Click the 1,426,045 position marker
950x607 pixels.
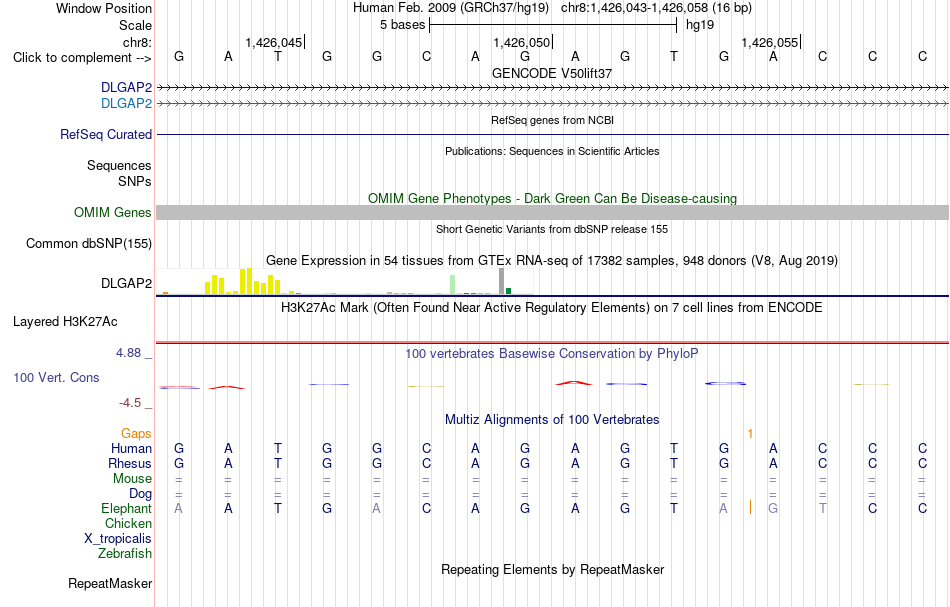coord(273,42)
